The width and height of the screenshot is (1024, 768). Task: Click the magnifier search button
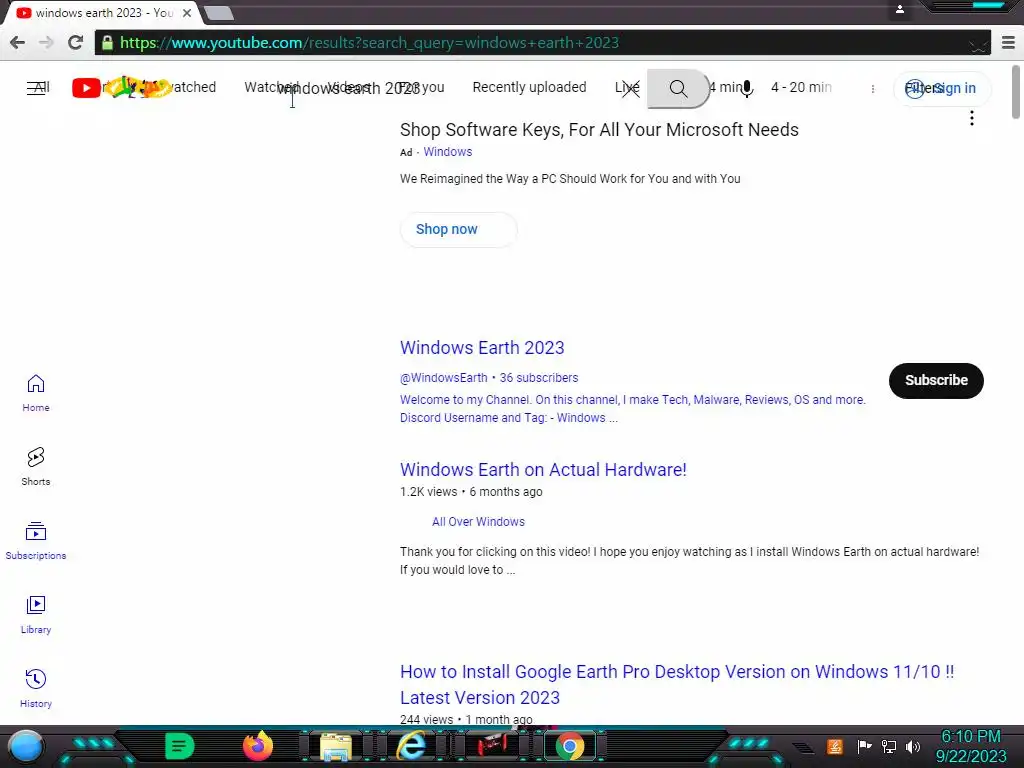click(678, 89)
